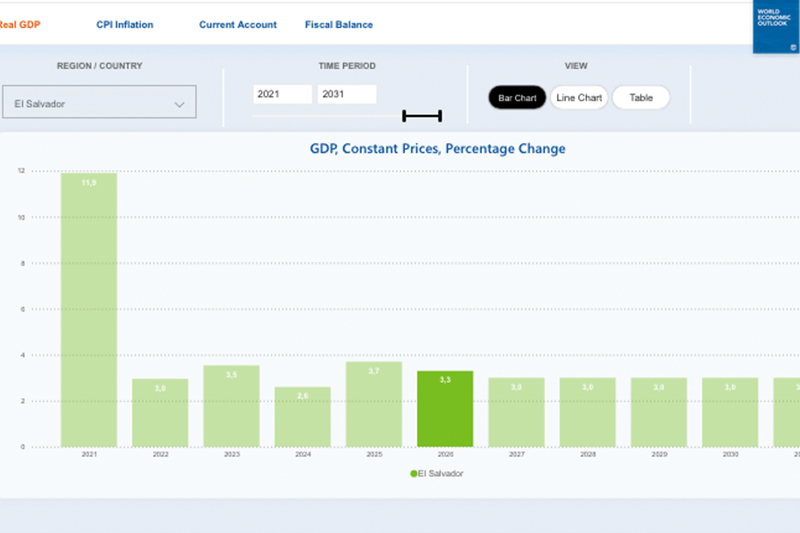Click the World Economic Outlook logo
The width and height of the screenshot is (800, 533).
pyautogui.click(x=775, y=26)
